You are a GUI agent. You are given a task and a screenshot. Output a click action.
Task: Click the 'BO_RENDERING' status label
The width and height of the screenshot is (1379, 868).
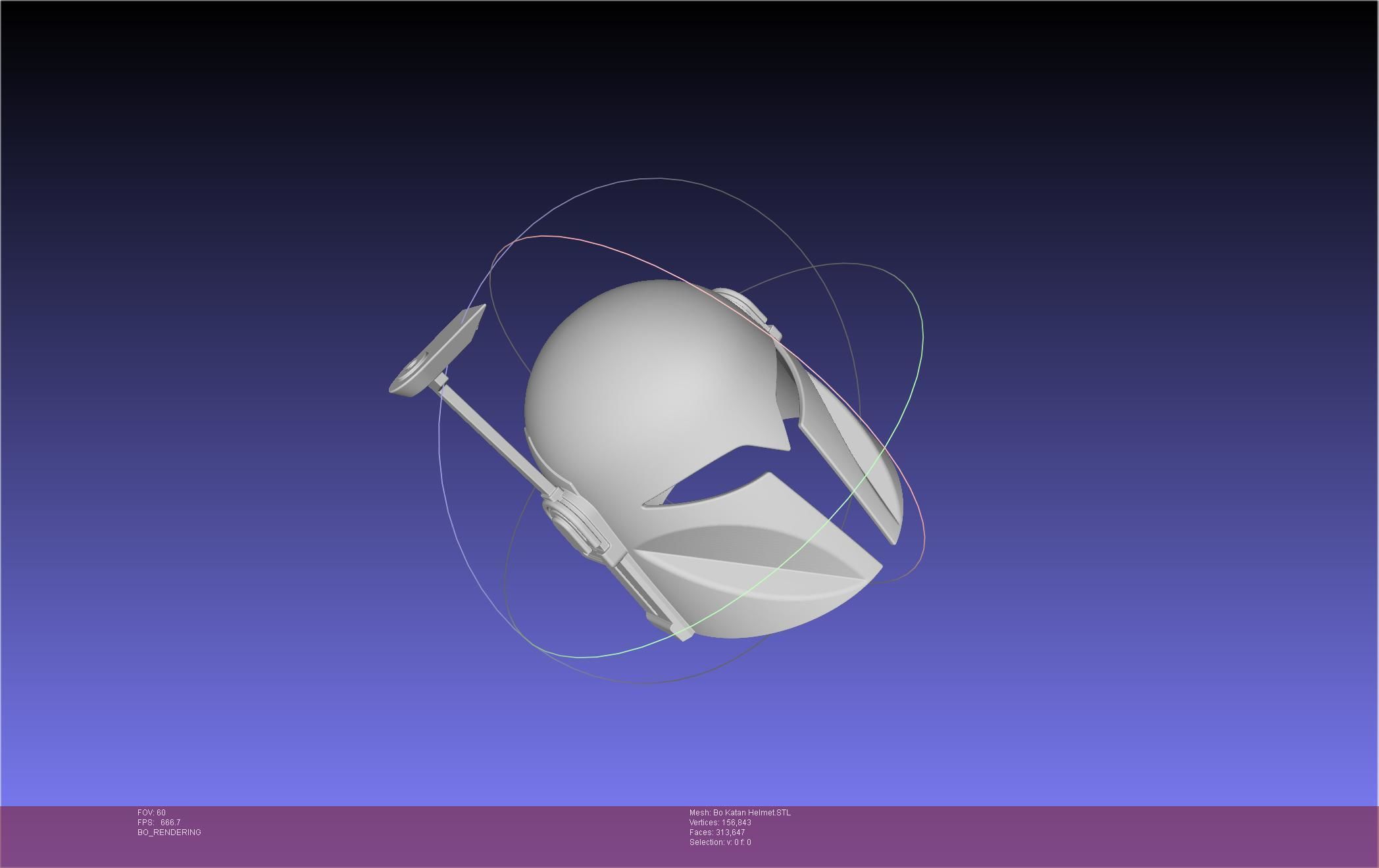169,832
